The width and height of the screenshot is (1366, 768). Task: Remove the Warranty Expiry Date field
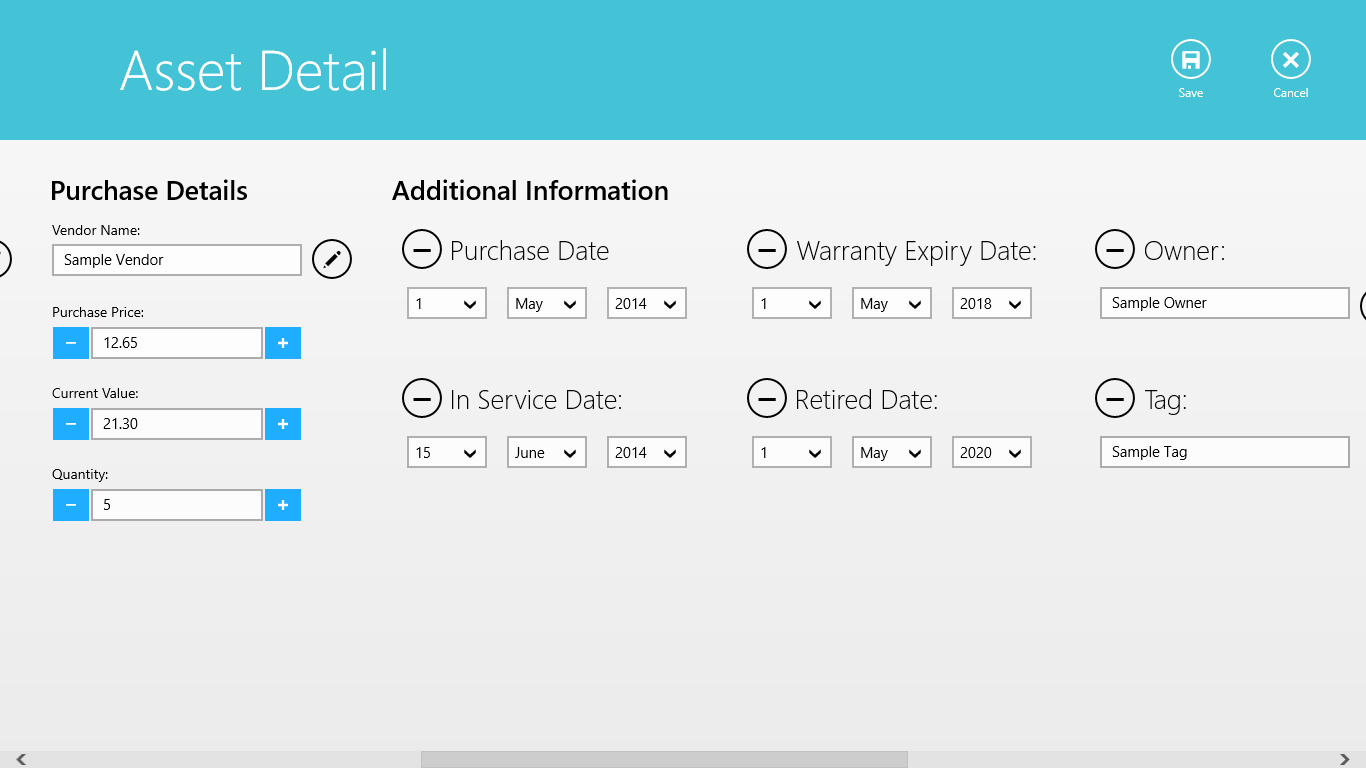(767, 249)
